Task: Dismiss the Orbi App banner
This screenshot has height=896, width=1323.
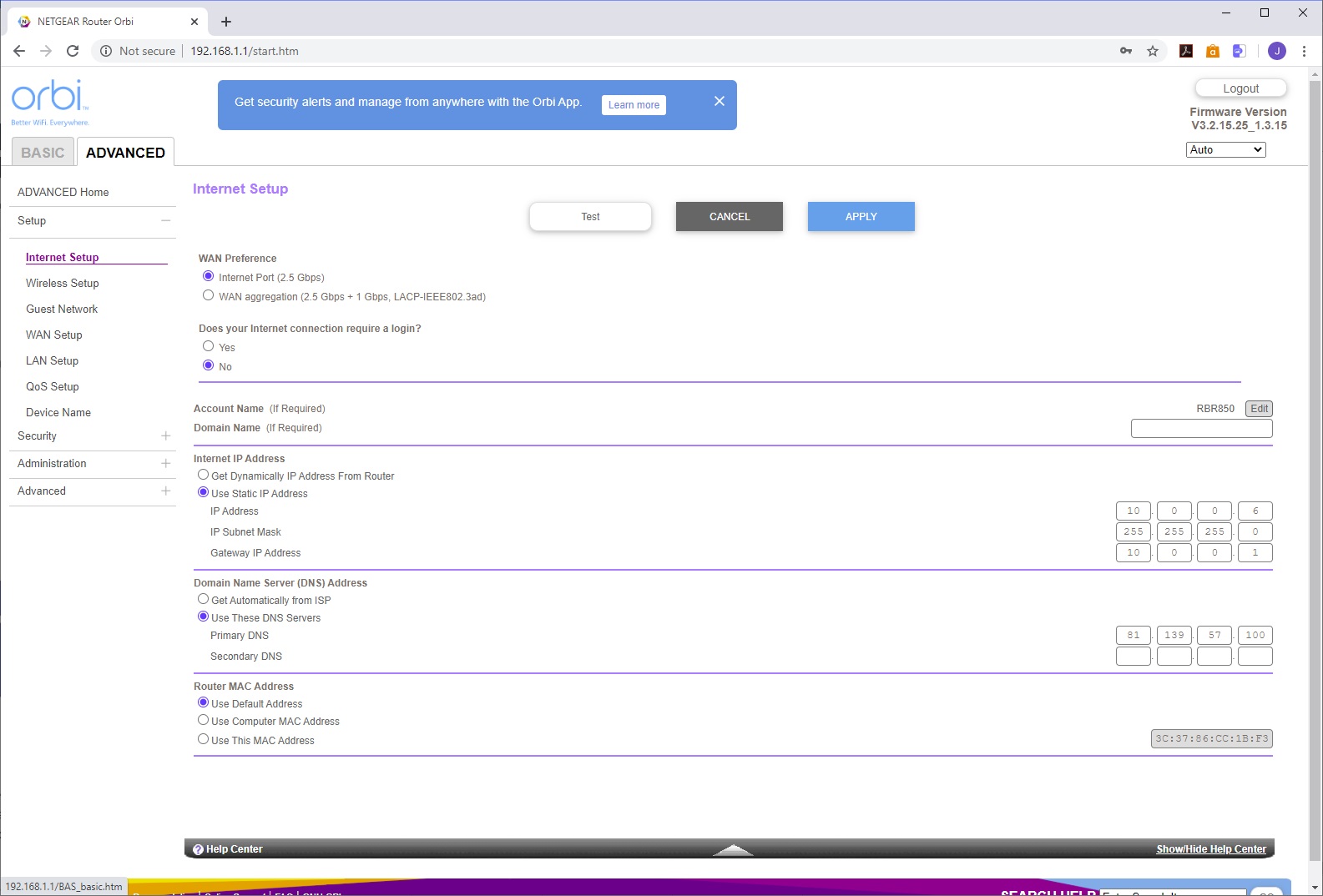Action: tap(720, 101)
